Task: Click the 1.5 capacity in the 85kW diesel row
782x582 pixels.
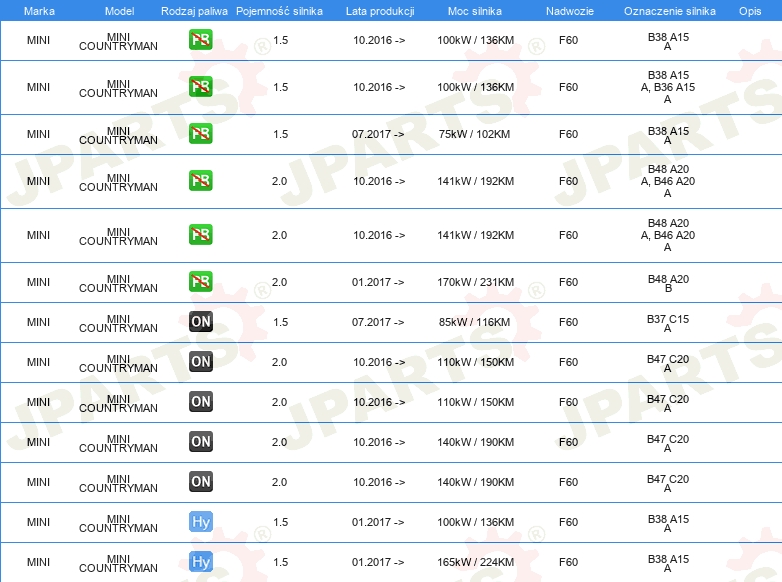Action: point(281,322)
